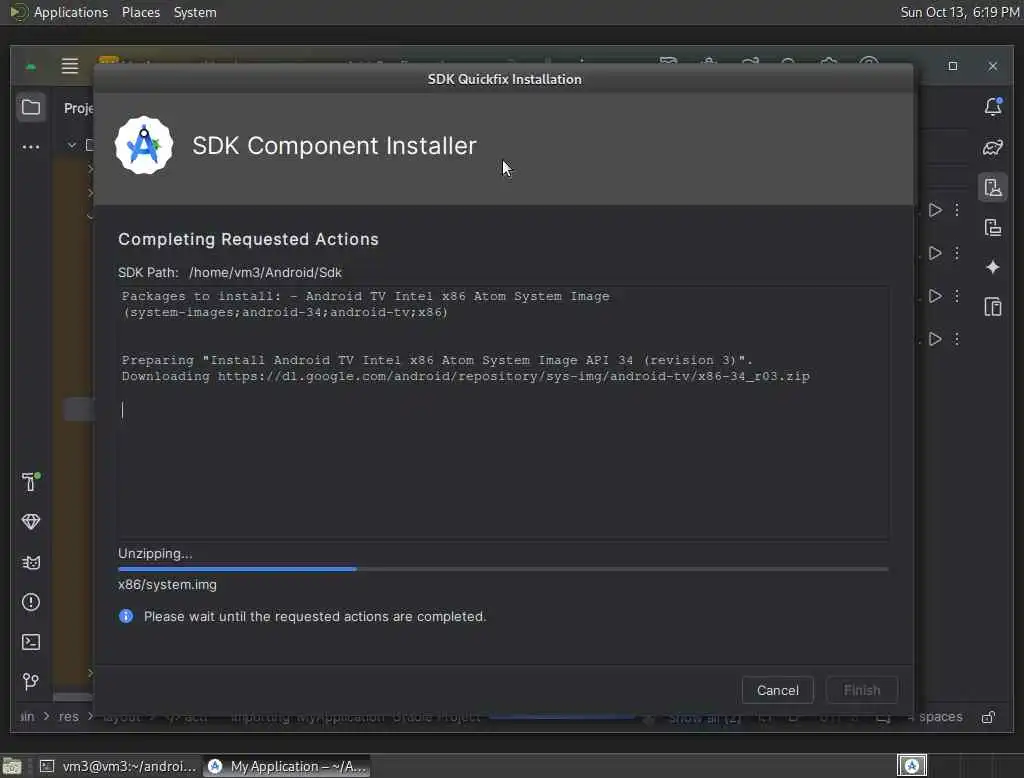Viewport: 1024px width, 778px height.
Task: Click the Unzipping progress bar
Action: (x=503, y=569)
